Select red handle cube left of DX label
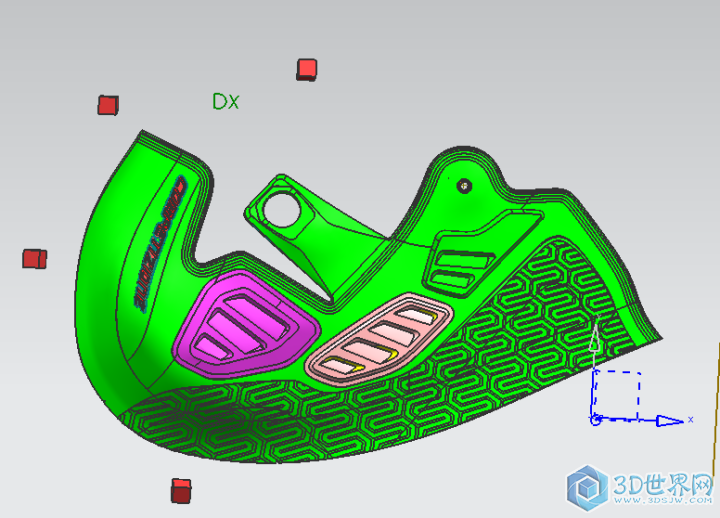Screen dimensions: 720x518 coord(108,105)
